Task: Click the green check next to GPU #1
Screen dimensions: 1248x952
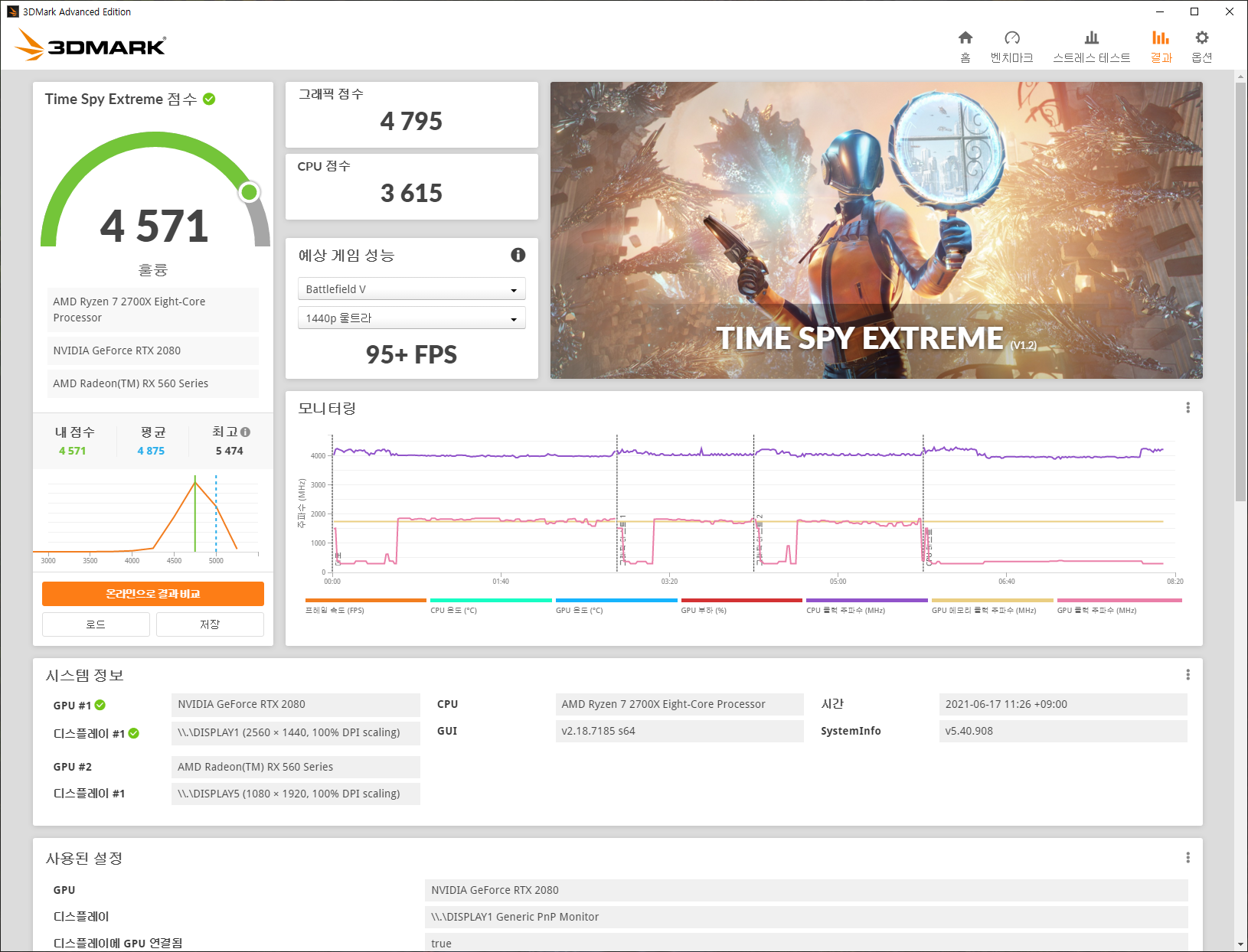Action: pos(100,705)
